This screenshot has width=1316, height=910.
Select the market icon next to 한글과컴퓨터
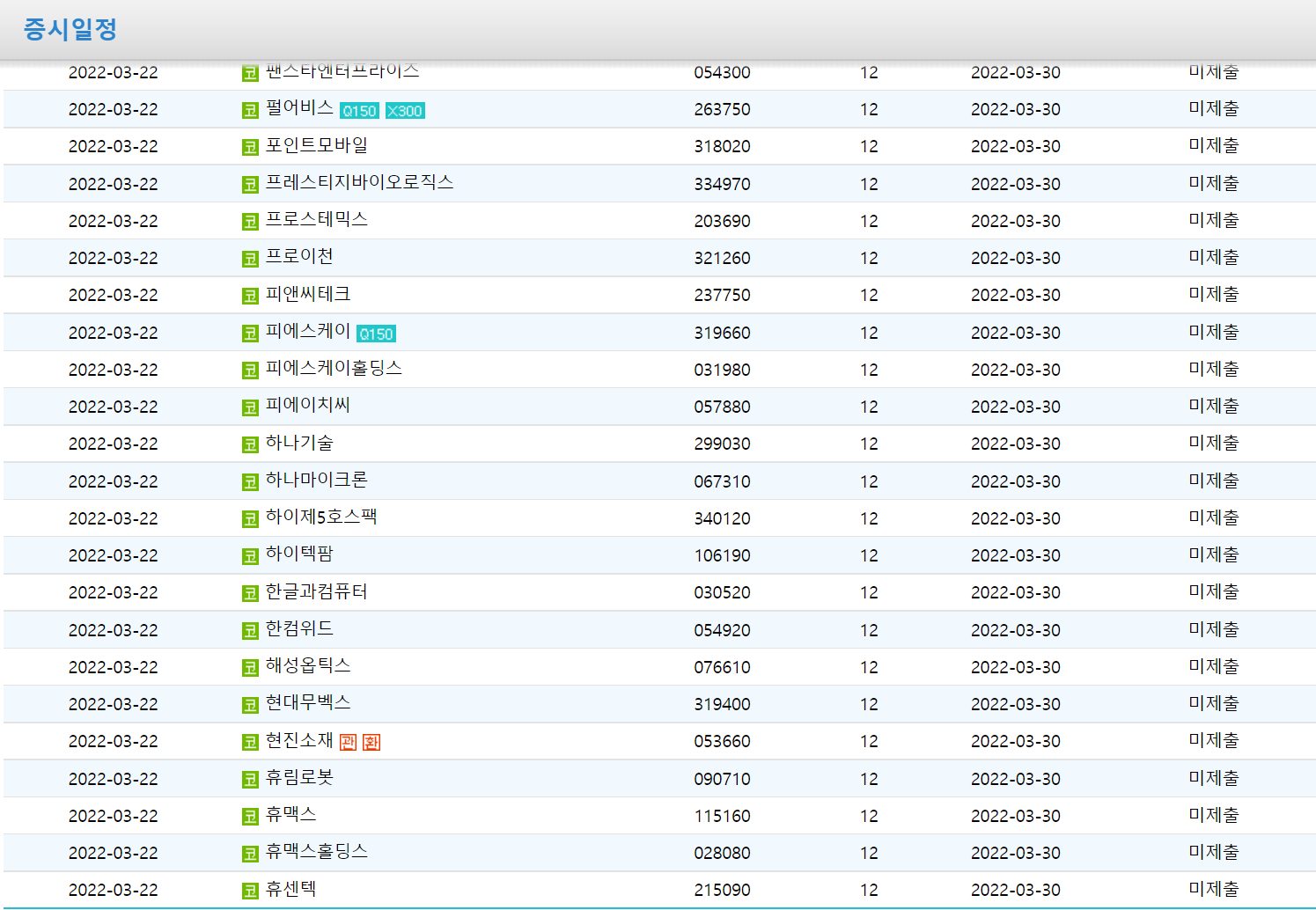click(250, 593)
